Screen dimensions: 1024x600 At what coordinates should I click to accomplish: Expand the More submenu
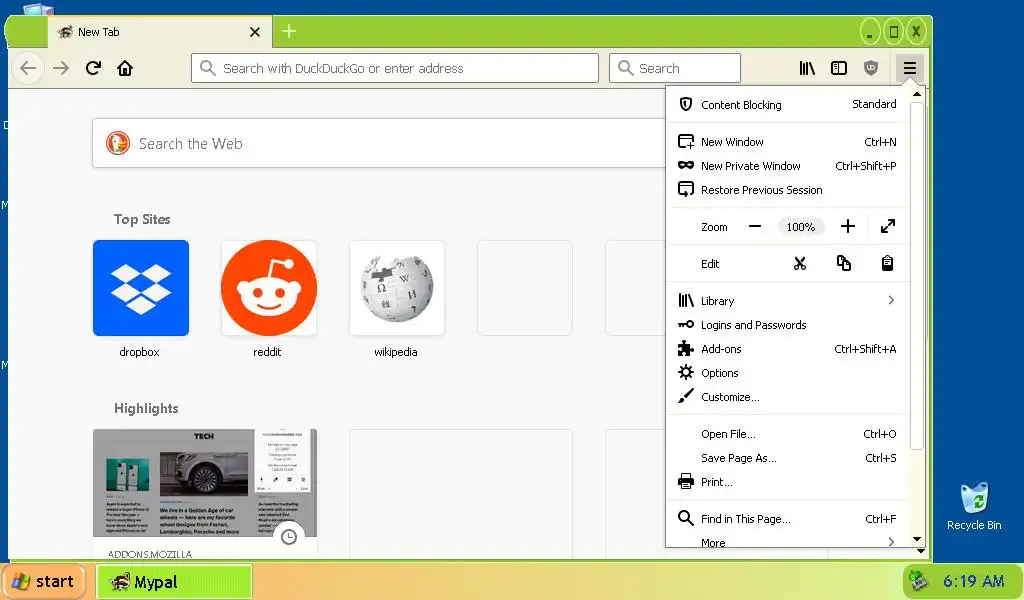tap(788, 542)
